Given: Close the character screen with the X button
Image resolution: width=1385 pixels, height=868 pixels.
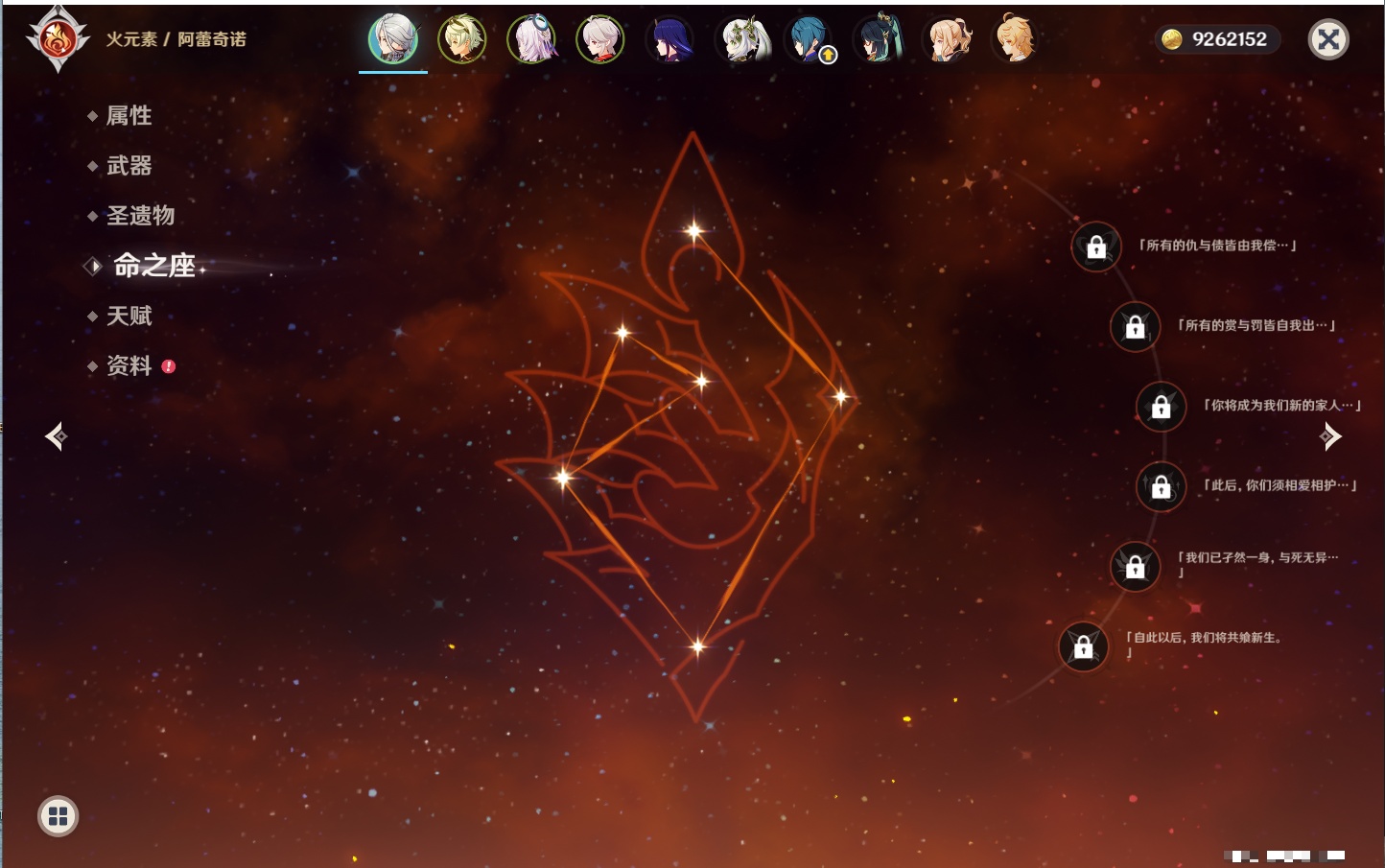Looking at the screenshot, I should pos(1329,39).
